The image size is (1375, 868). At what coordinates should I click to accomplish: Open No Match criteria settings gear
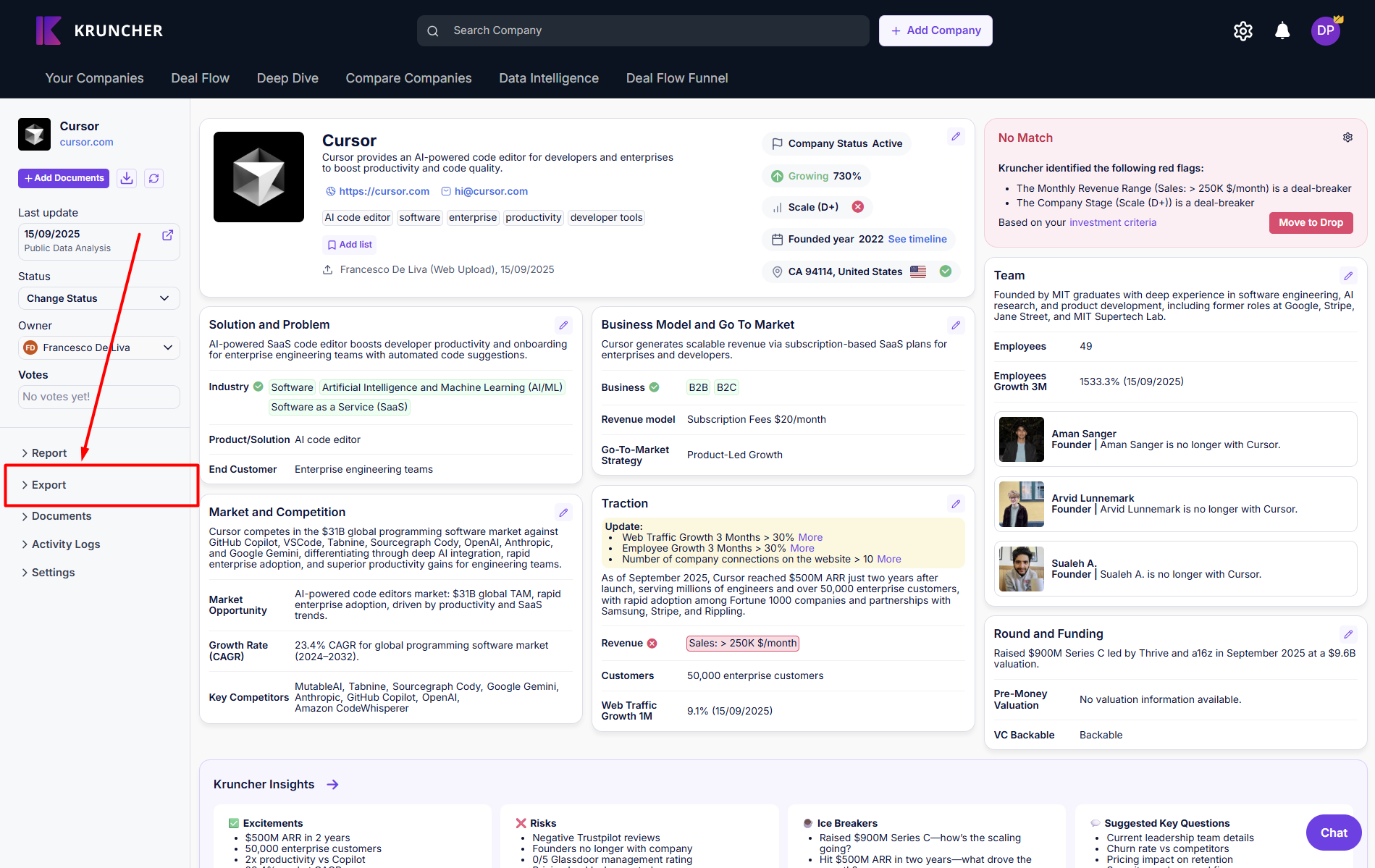click(1347, 138)
